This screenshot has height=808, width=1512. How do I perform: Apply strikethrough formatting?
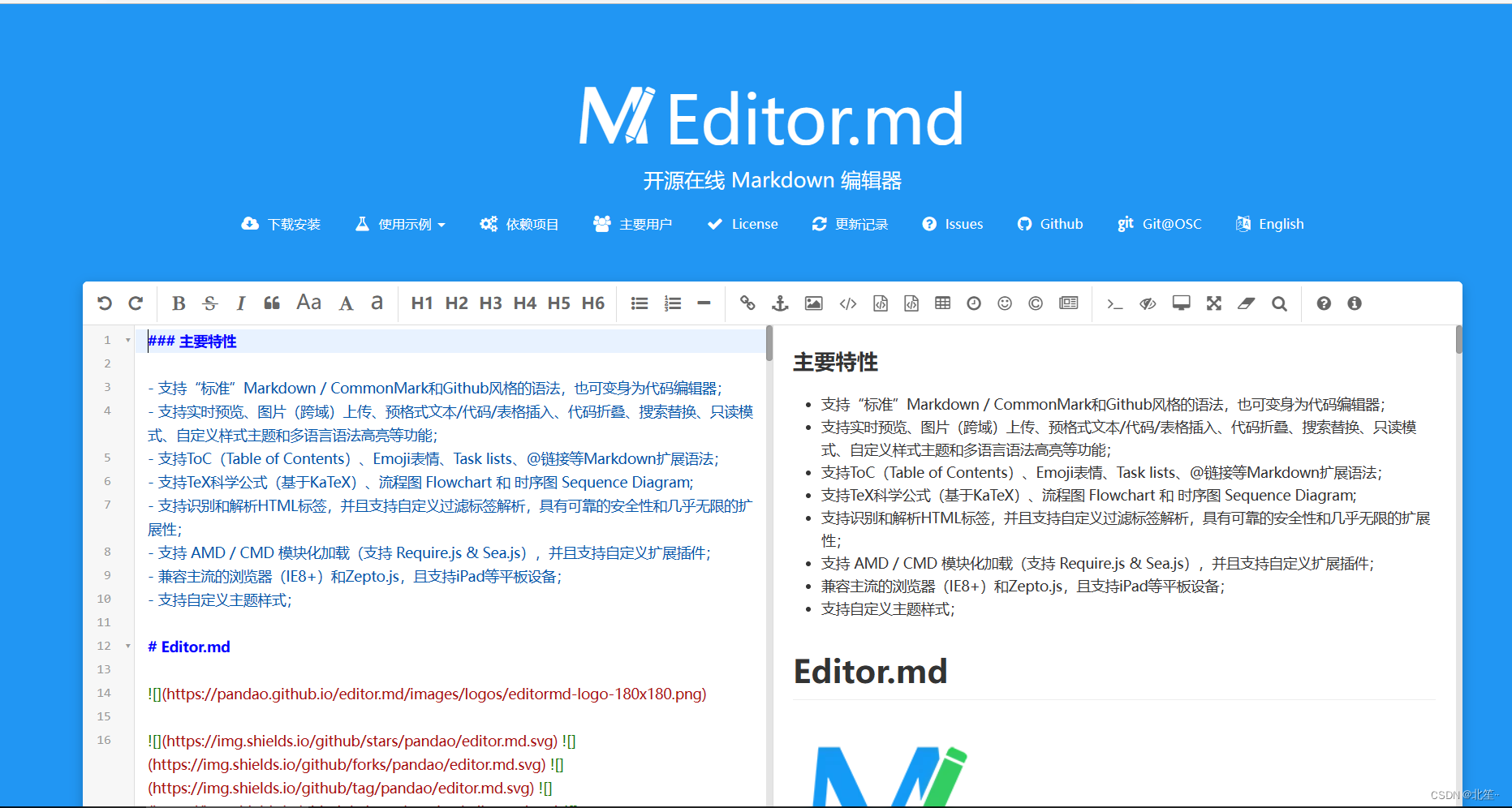pos(210,303)
